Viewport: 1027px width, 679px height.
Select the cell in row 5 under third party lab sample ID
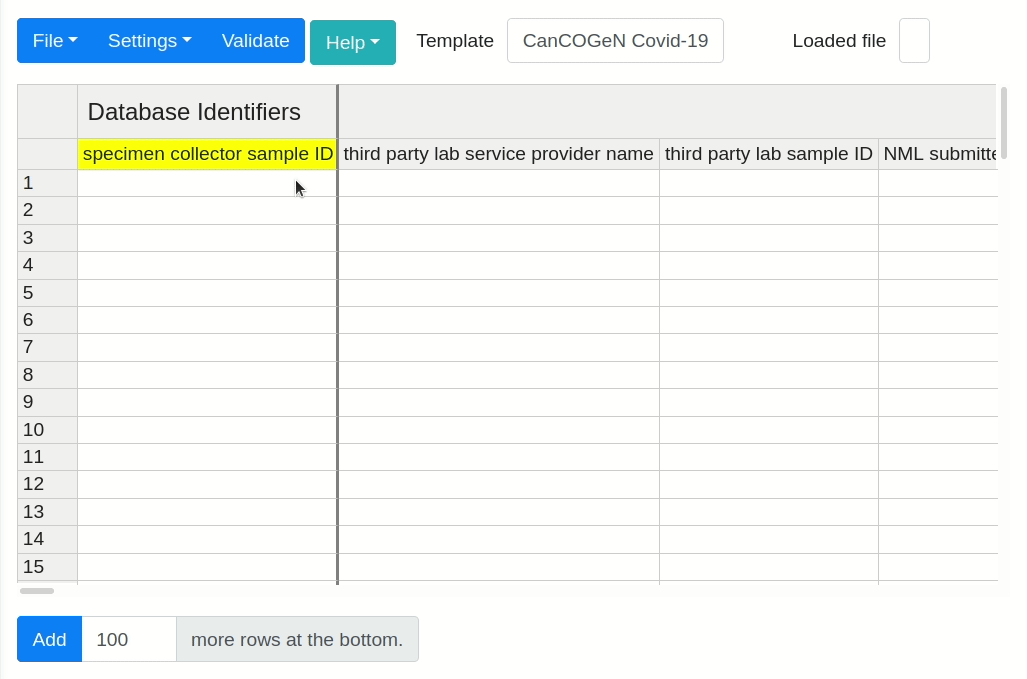[768, 292]
